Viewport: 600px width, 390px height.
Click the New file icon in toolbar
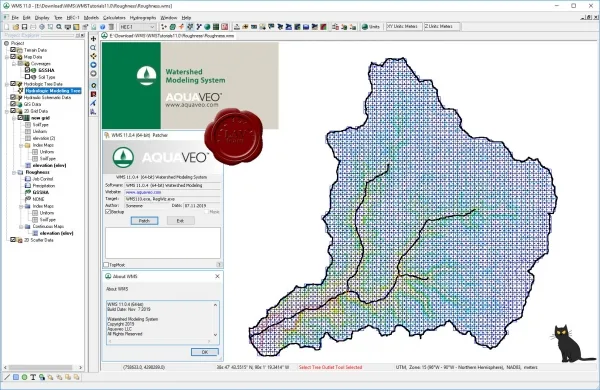tap(7, 27)
